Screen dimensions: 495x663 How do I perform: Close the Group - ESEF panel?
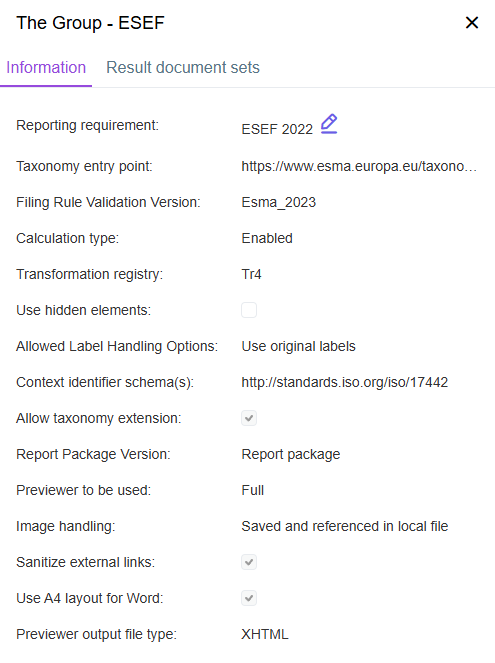click(472, 22)
